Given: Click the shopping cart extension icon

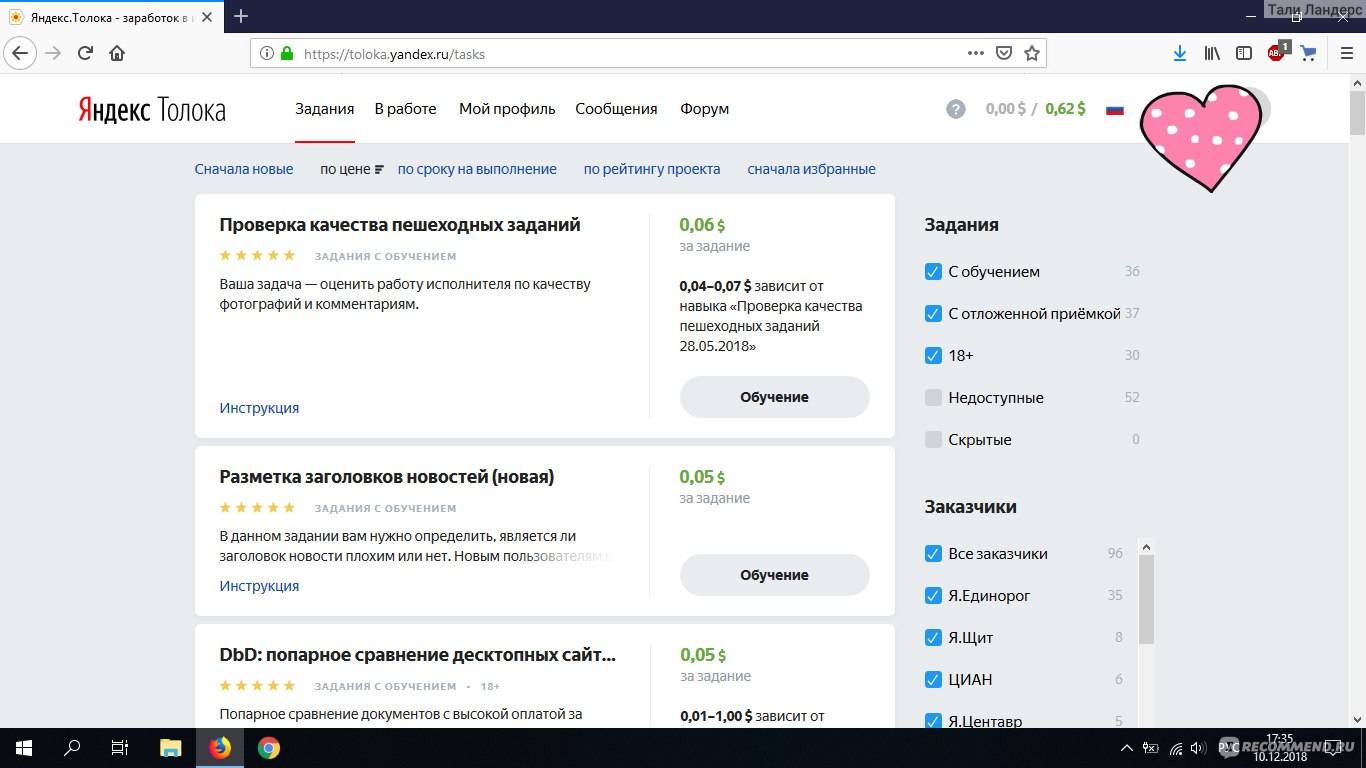Looking at the screenshot, I should [x=1309, y=53].
